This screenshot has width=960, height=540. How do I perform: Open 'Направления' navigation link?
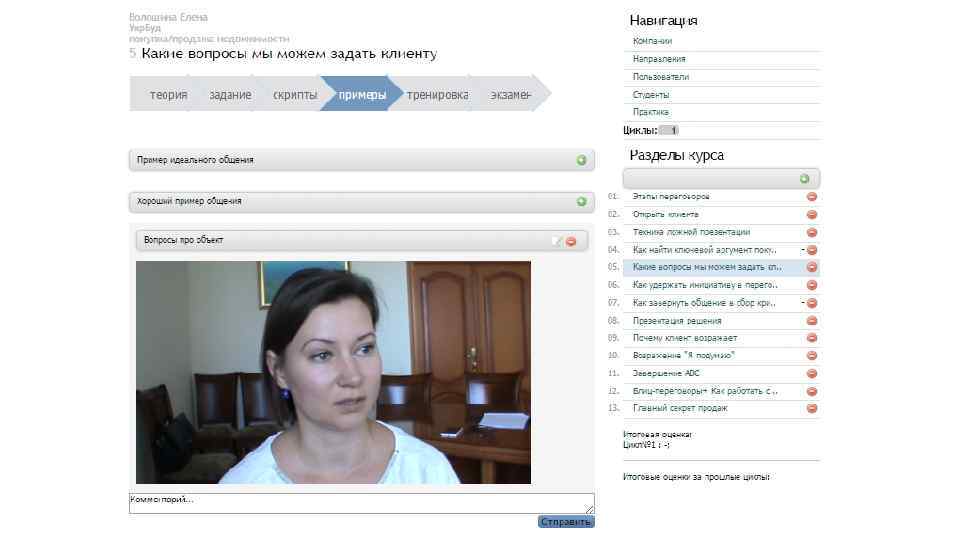(659, 59)
